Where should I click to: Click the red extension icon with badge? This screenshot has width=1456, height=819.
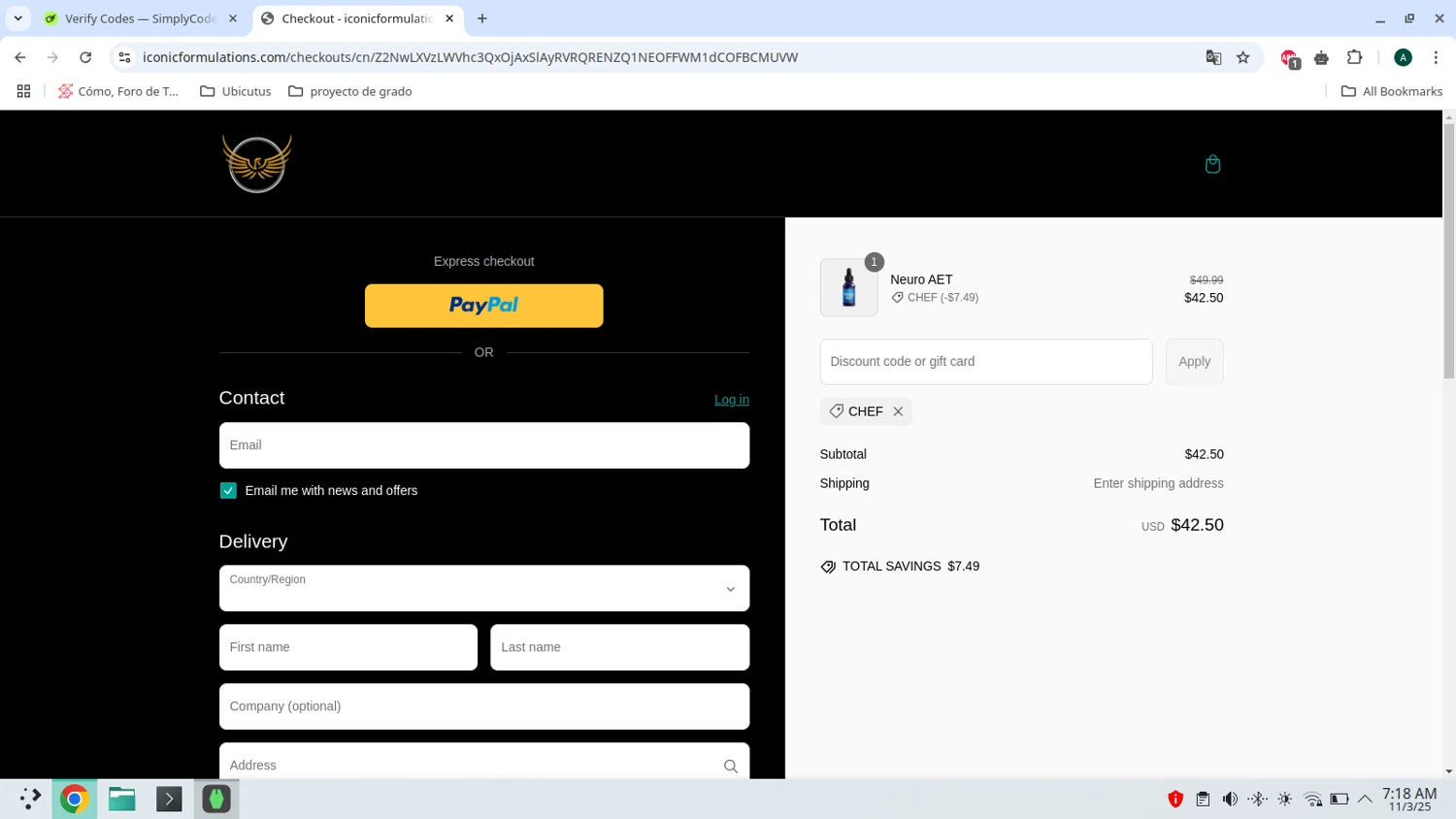(x=1289, y=58)
